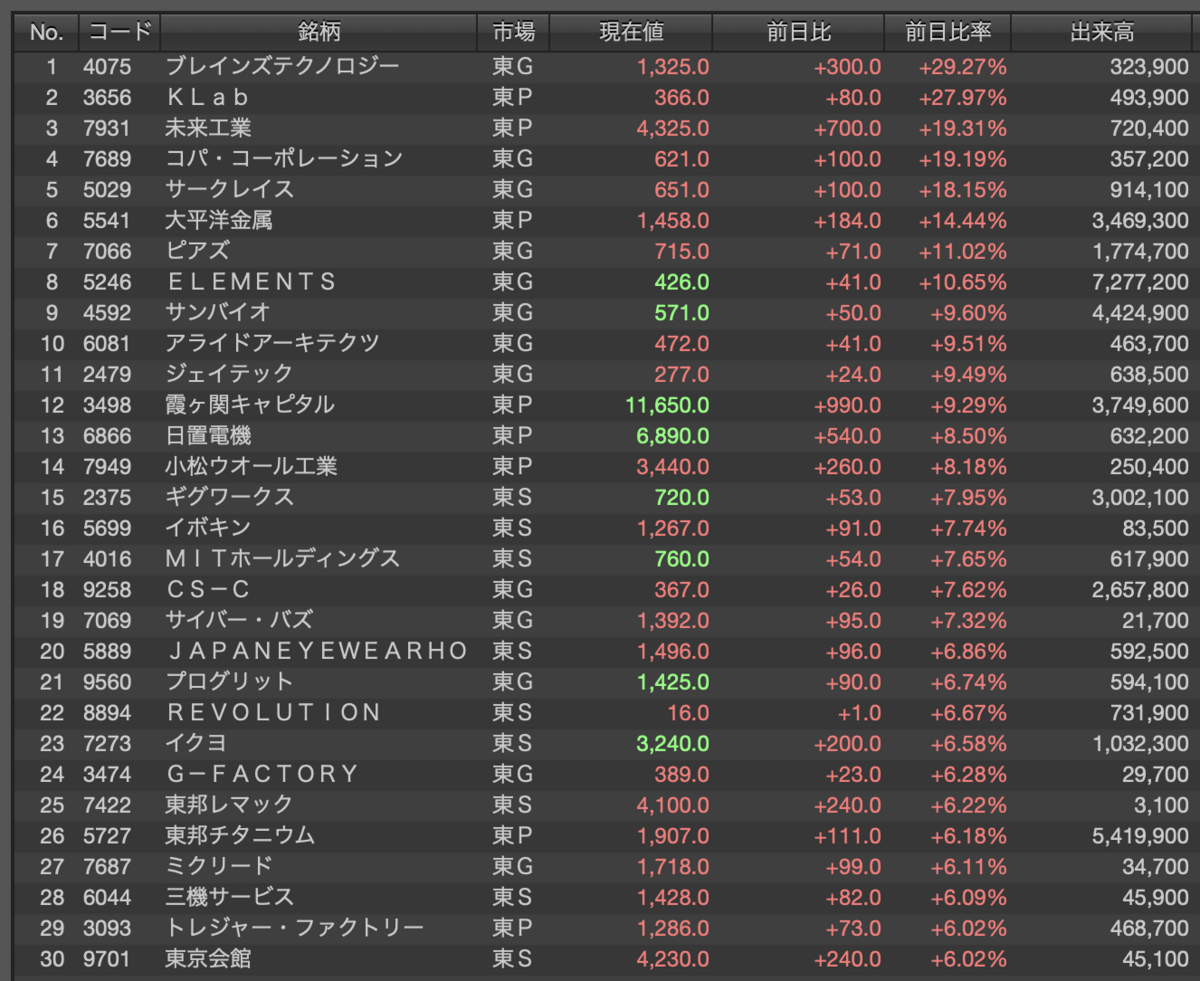Select アライドアーキテクツ stock name

(x=272, y=344)
